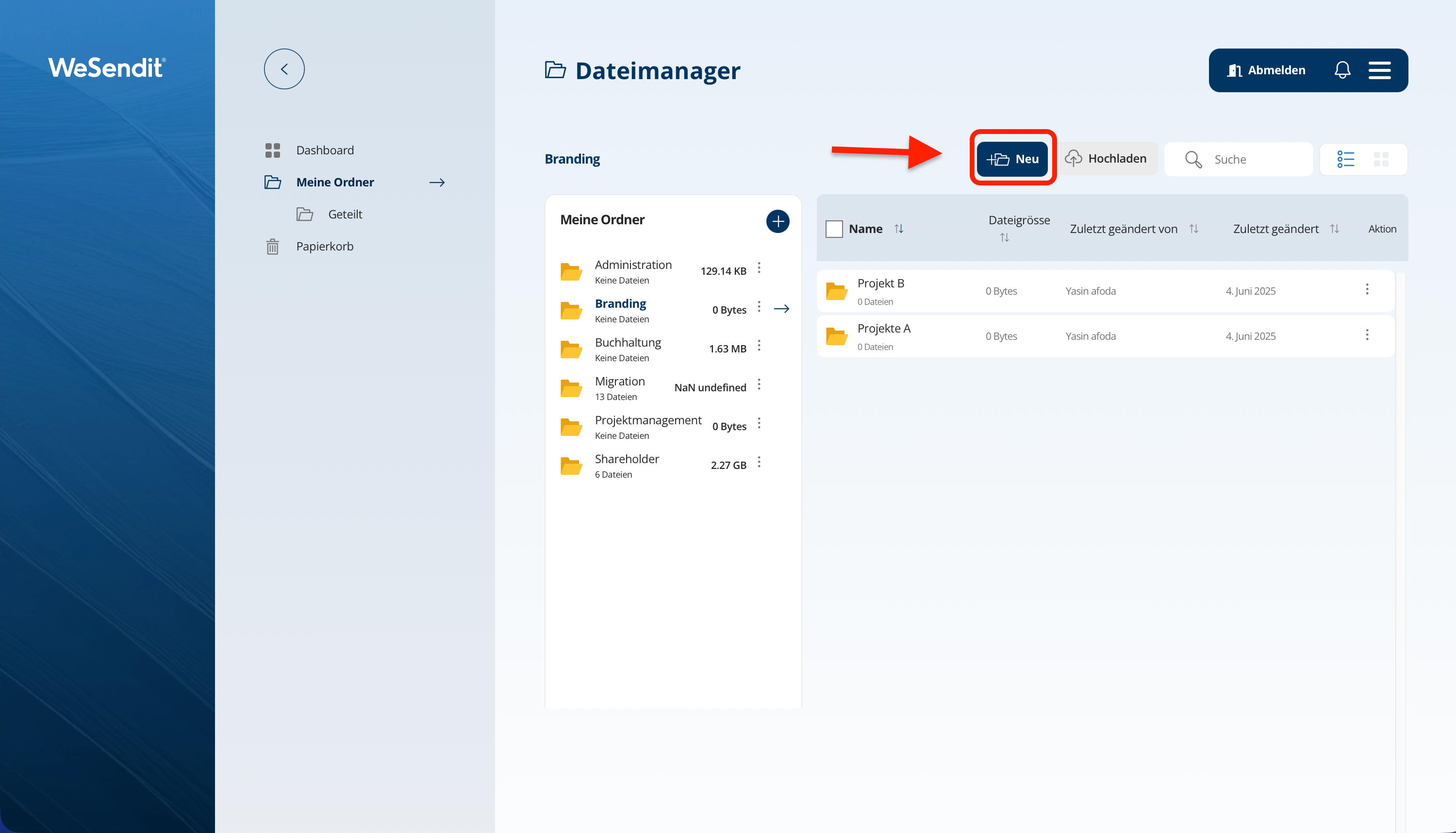
Task: Go to Dashboard in the sidebar
Action: 324,150
